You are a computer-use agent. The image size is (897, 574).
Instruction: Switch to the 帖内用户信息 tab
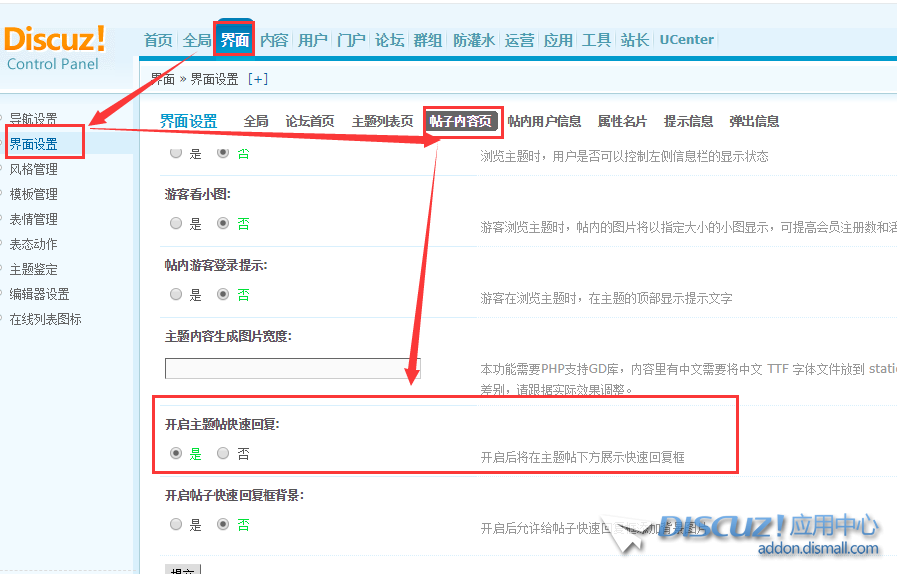point(544,121)
